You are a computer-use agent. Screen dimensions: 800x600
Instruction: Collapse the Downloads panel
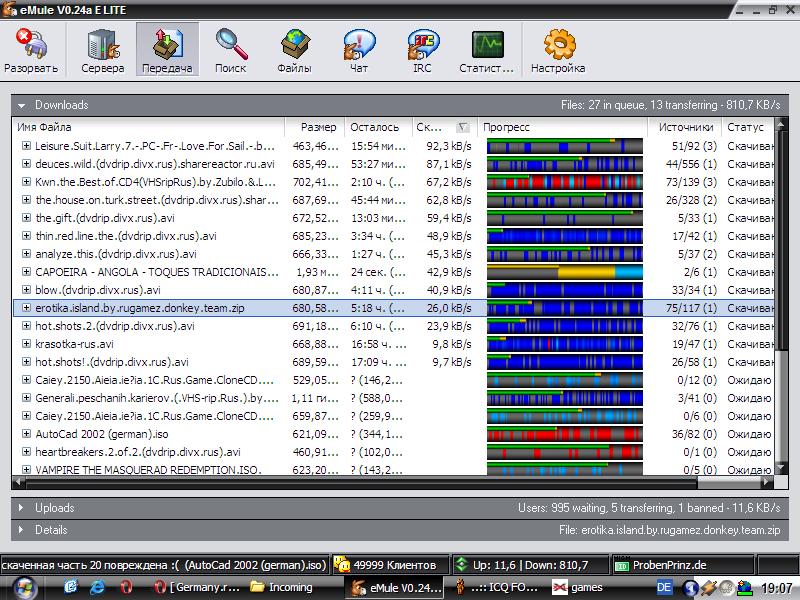pyautogui.click(x=21, y=106)
